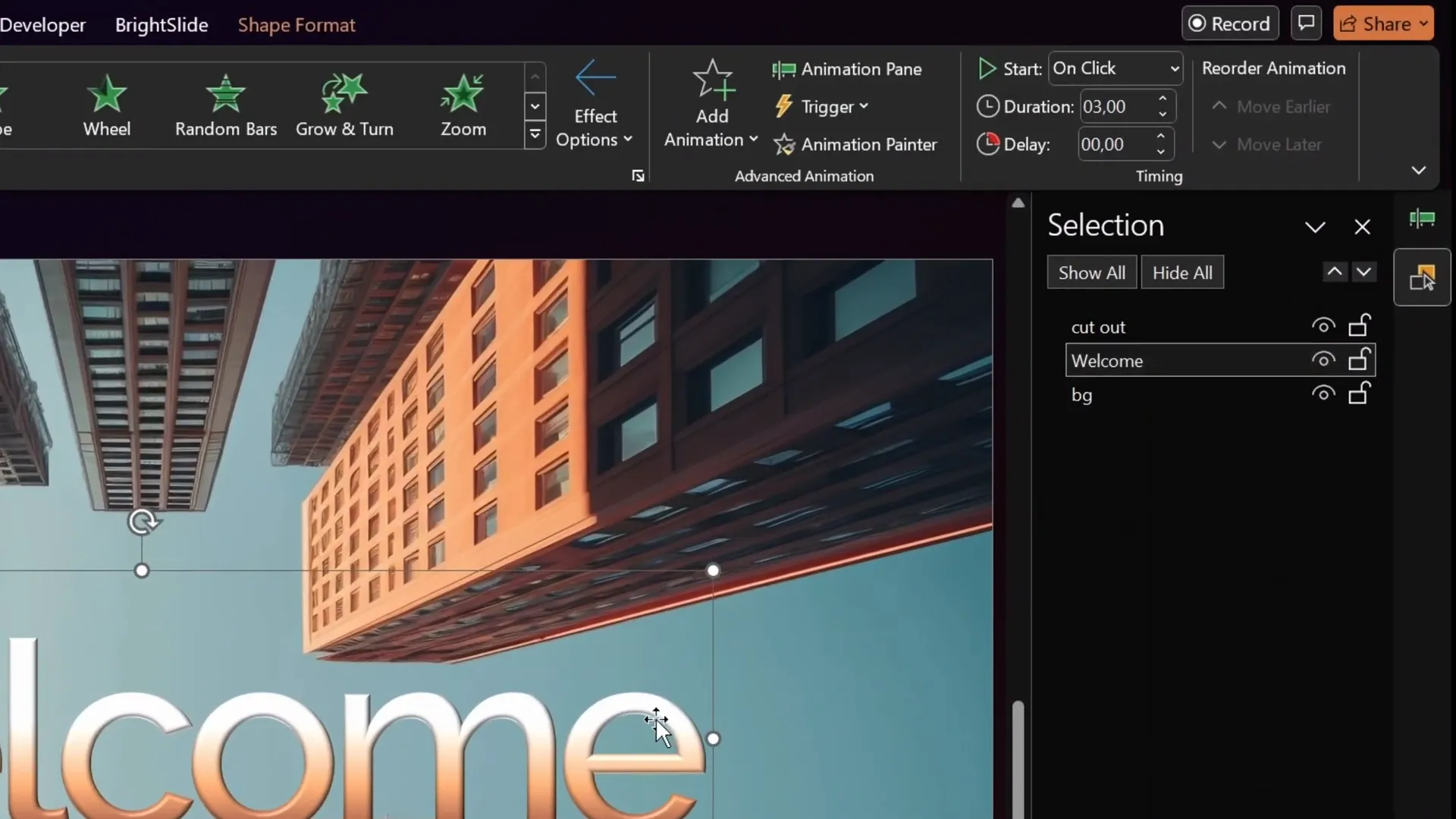Toggle visibility of Welcome layer
This screenshot has width=1456, height=819.
[x=1323, y=360]
